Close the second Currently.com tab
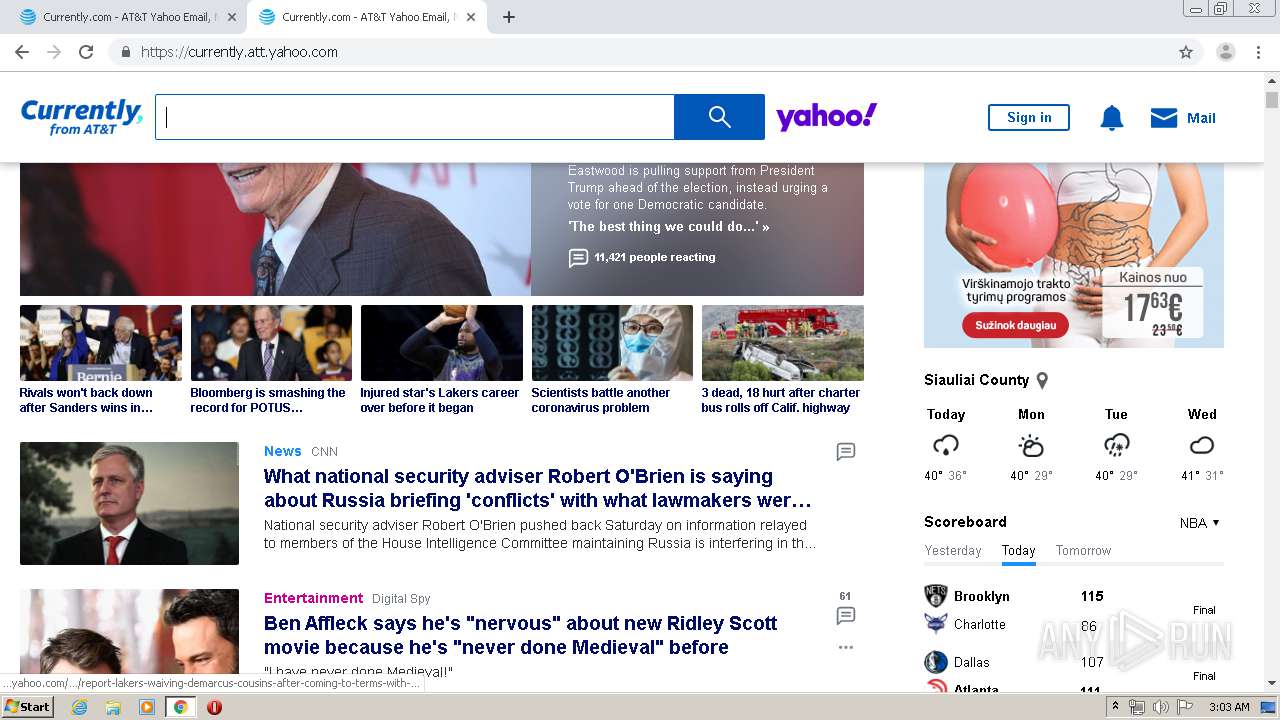The width and height of the screenshot is (1280, 720). click(471, 17)
